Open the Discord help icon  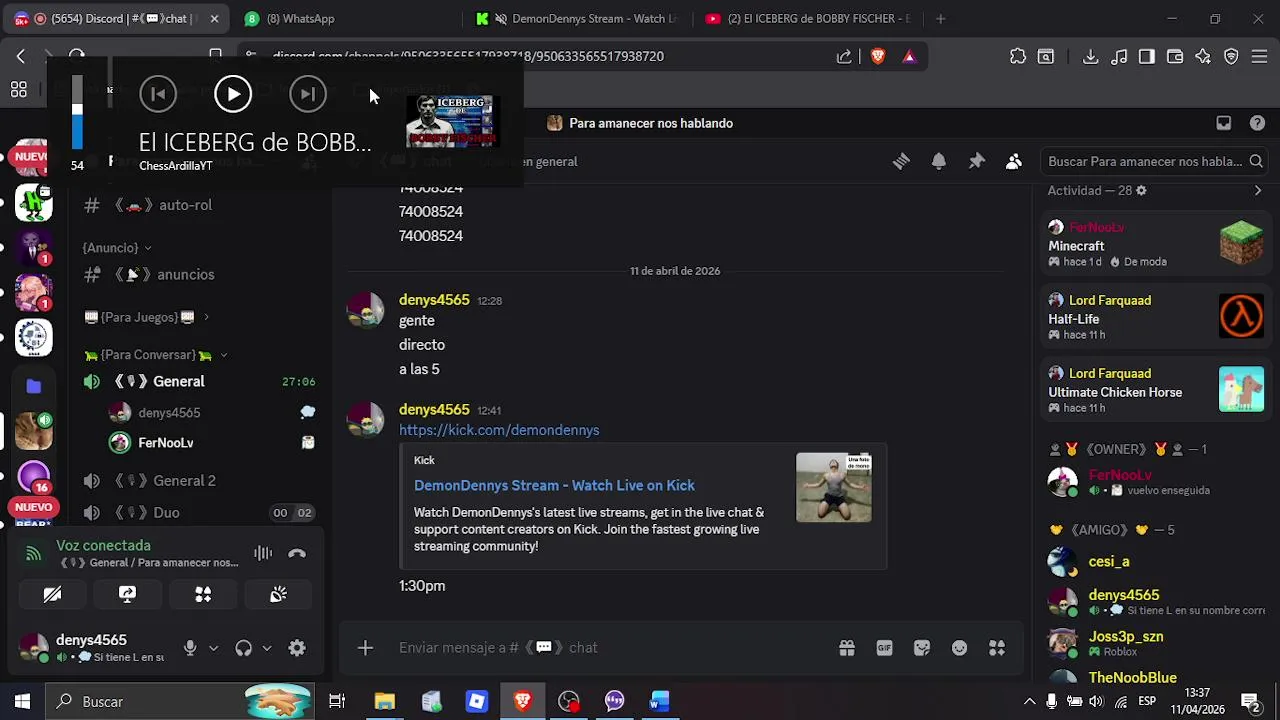pyautogui.click(x=1257, y=123)
